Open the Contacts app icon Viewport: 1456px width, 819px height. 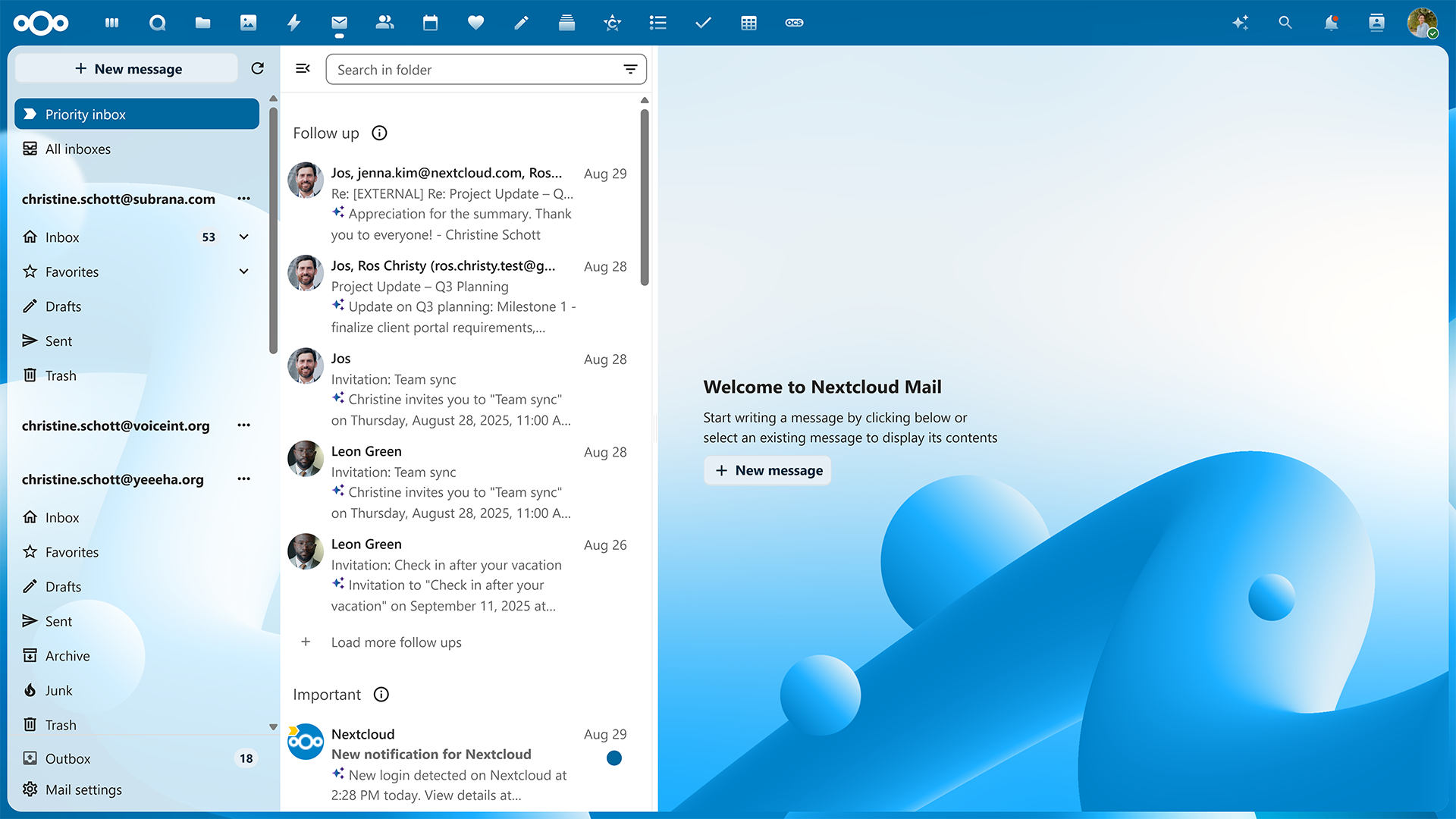(384, 23)
